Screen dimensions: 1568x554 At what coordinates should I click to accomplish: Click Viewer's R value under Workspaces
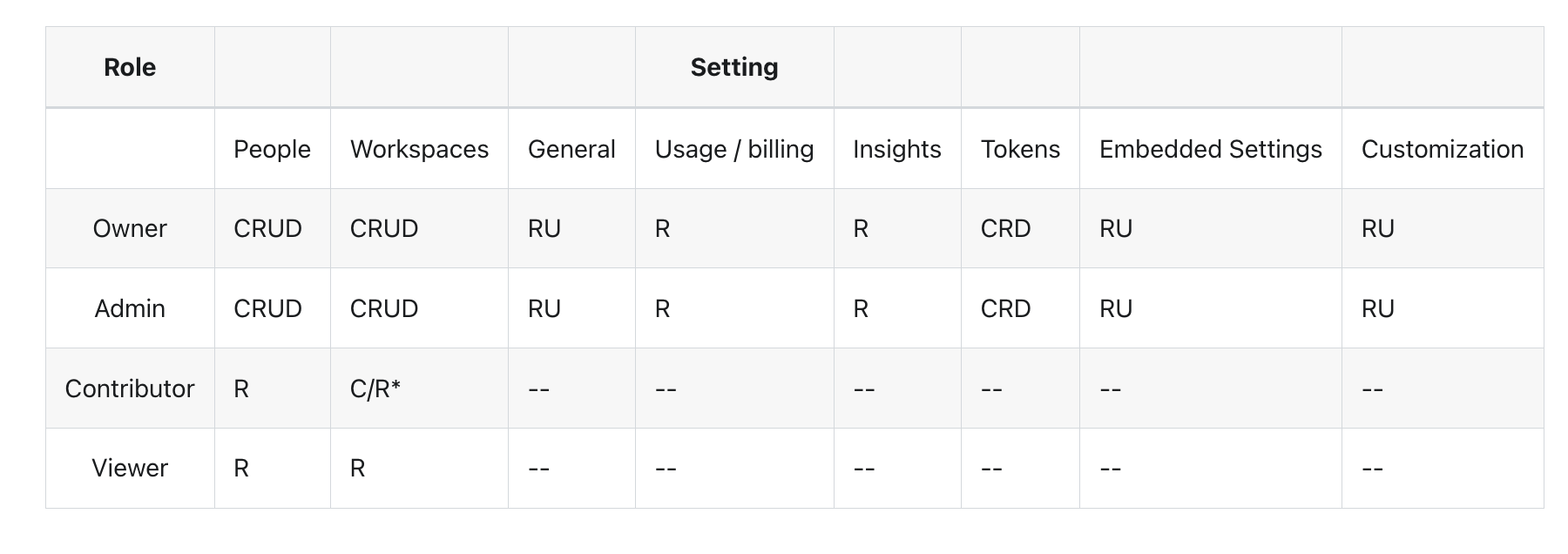pyautogui.click(x=357, y=468)
